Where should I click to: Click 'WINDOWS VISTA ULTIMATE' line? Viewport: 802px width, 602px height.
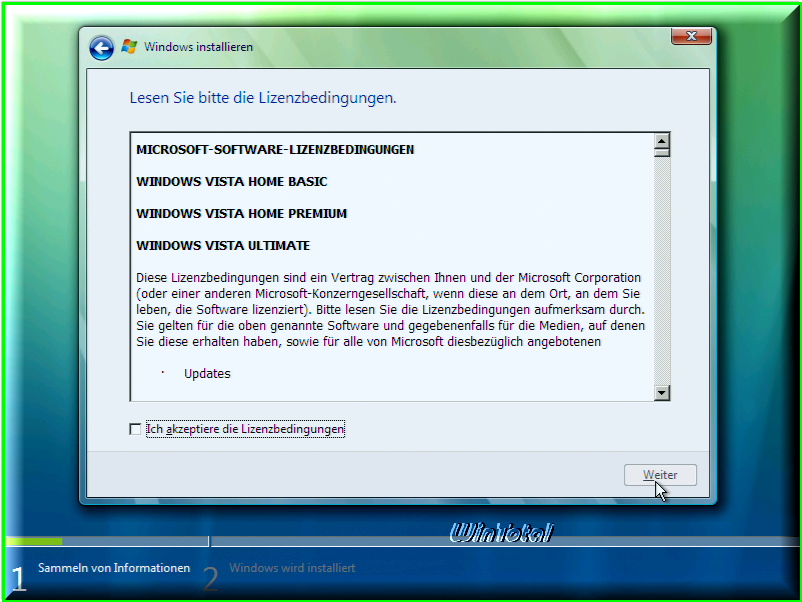(x=223, y=246)
